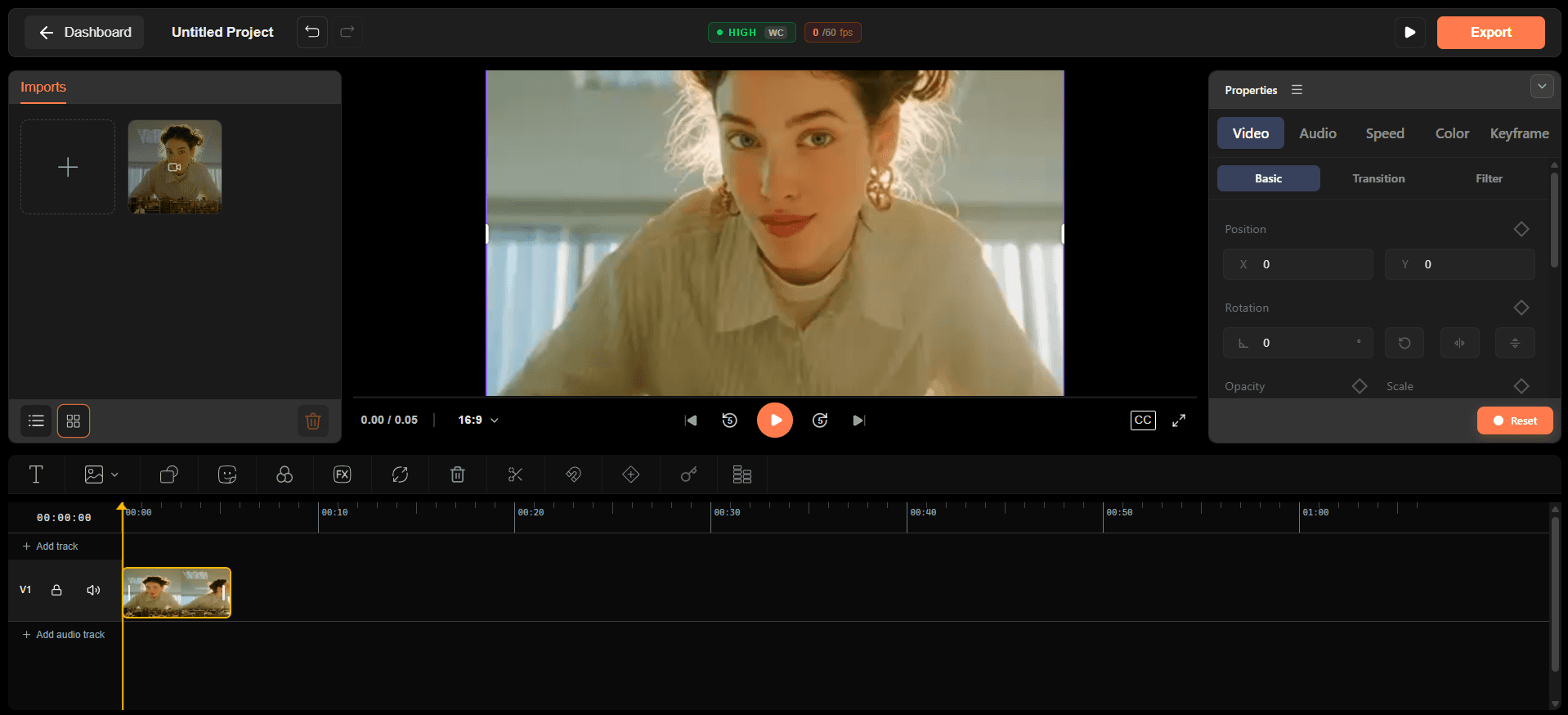
Task: Toggle the Rotation keyframe diamond
Action: [1521, 308]
